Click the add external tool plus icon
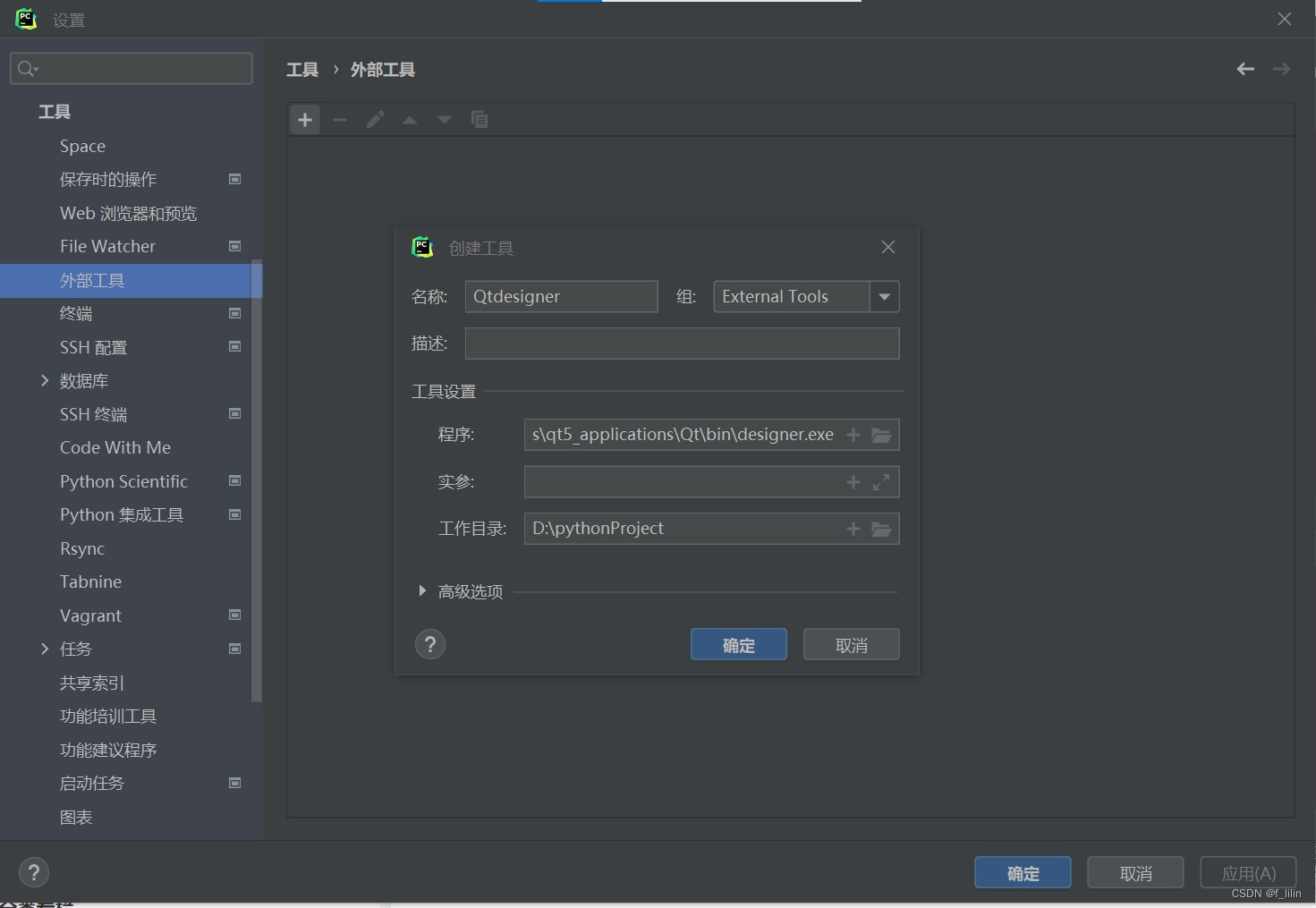This screenshot has width=1316, height=908. (304, 119)
